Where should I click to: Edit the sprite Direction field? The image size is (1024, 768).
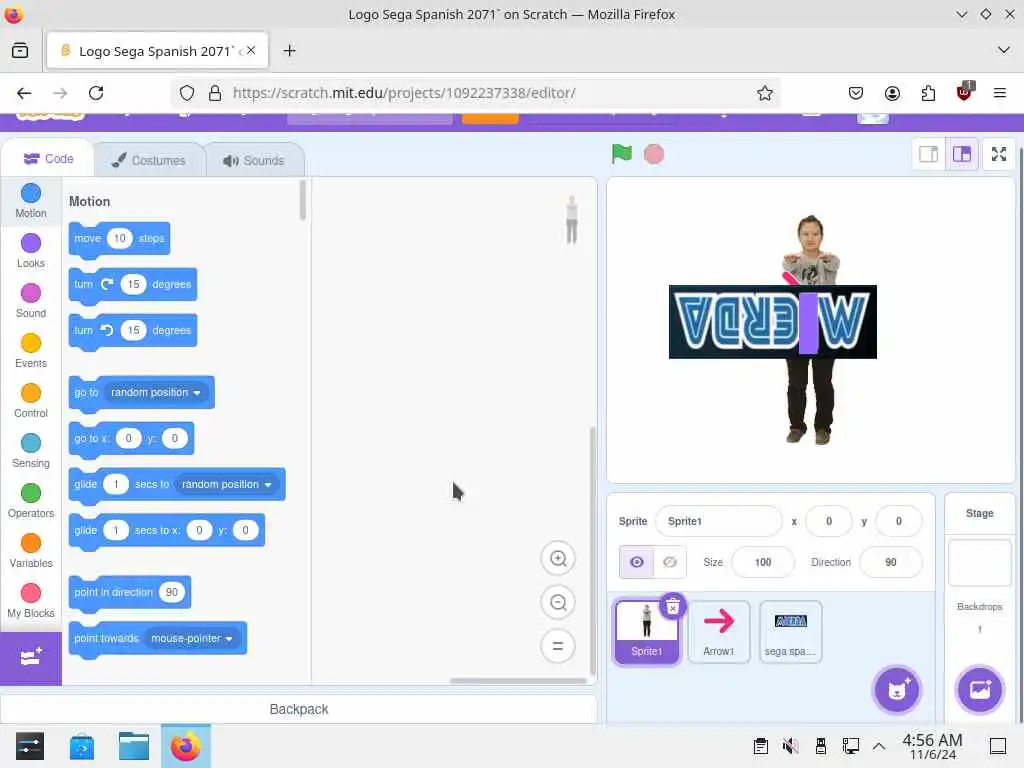pos(891,562)
